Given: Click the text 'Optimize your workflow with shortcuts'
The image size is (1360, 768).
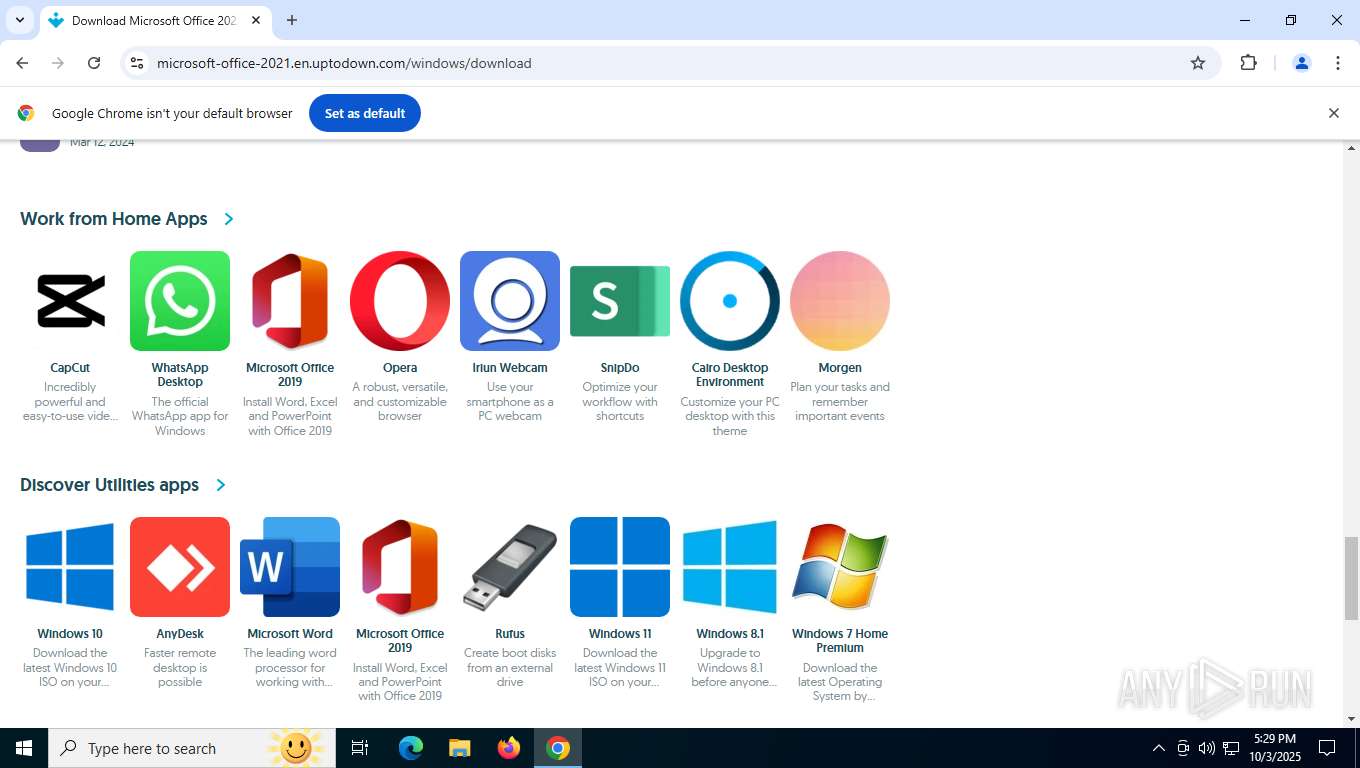Looking at the screenshot, I should pos(620,402).
